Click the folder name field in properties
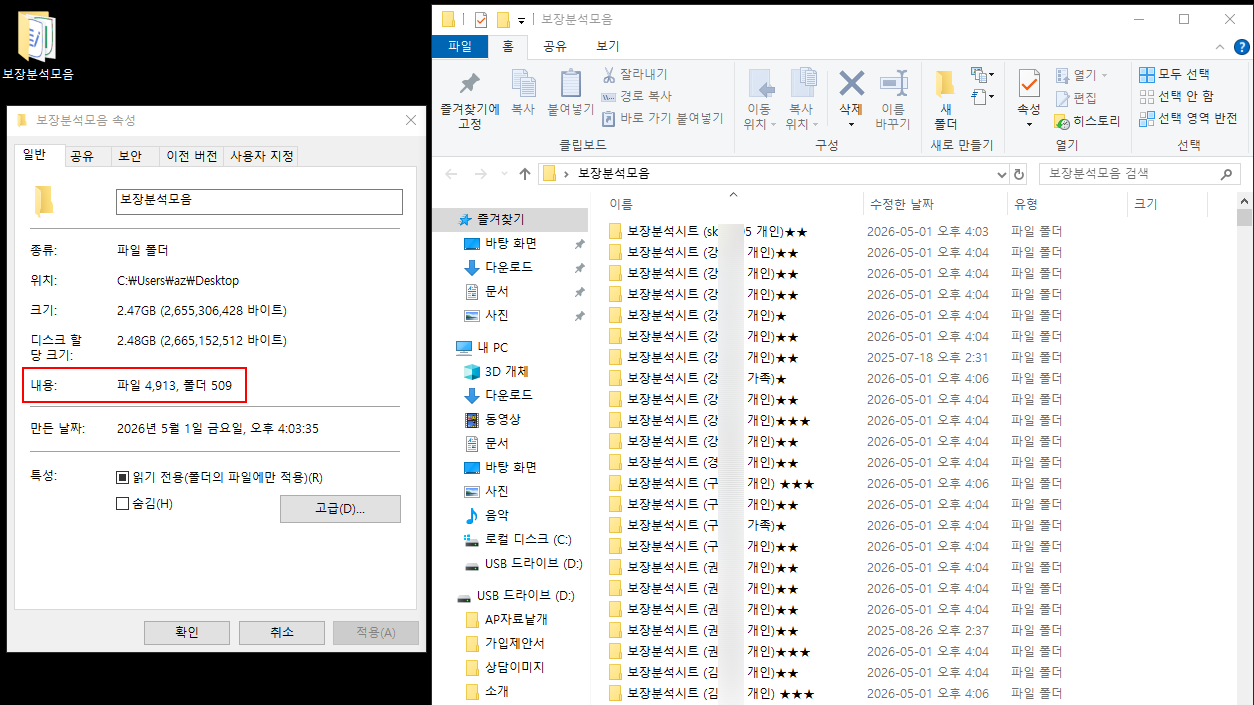The height and width of the screenshot is (705, 1254). 260,201
